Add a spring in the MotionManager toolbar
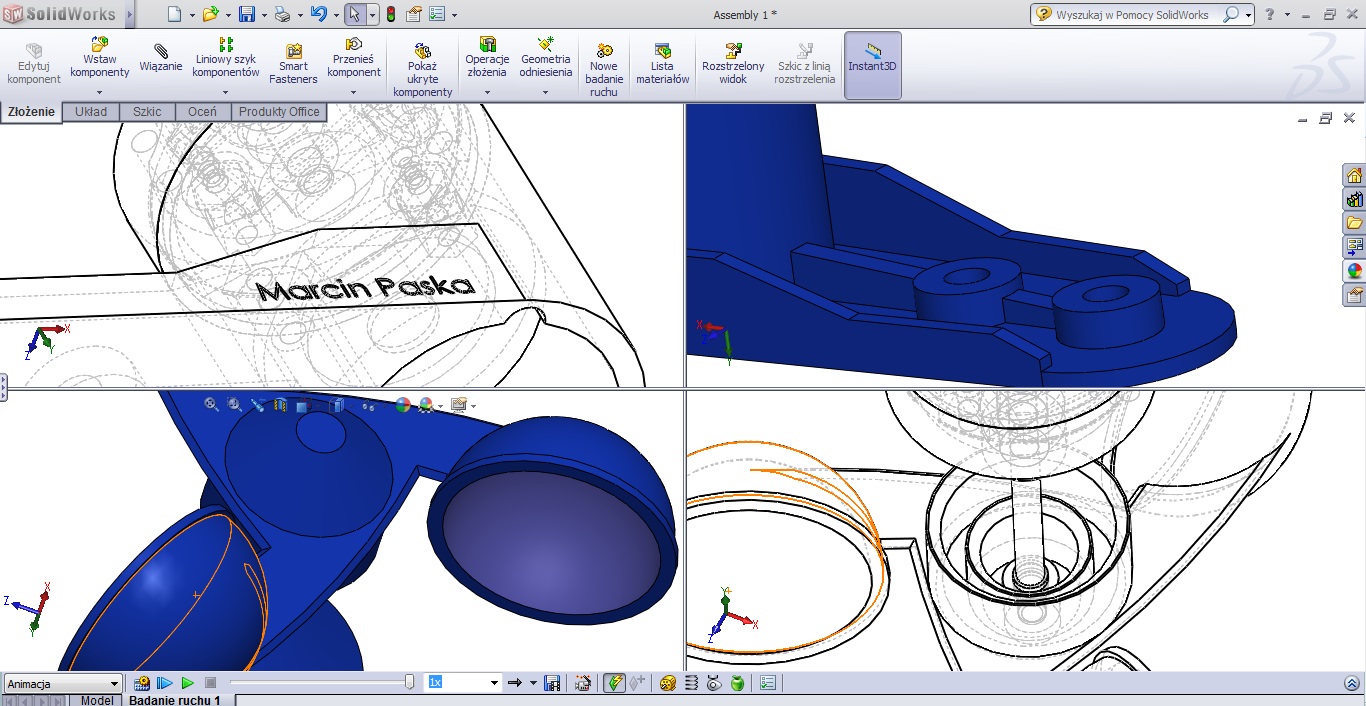This screenshot has height=706, width=1366. tap(693, 682)
